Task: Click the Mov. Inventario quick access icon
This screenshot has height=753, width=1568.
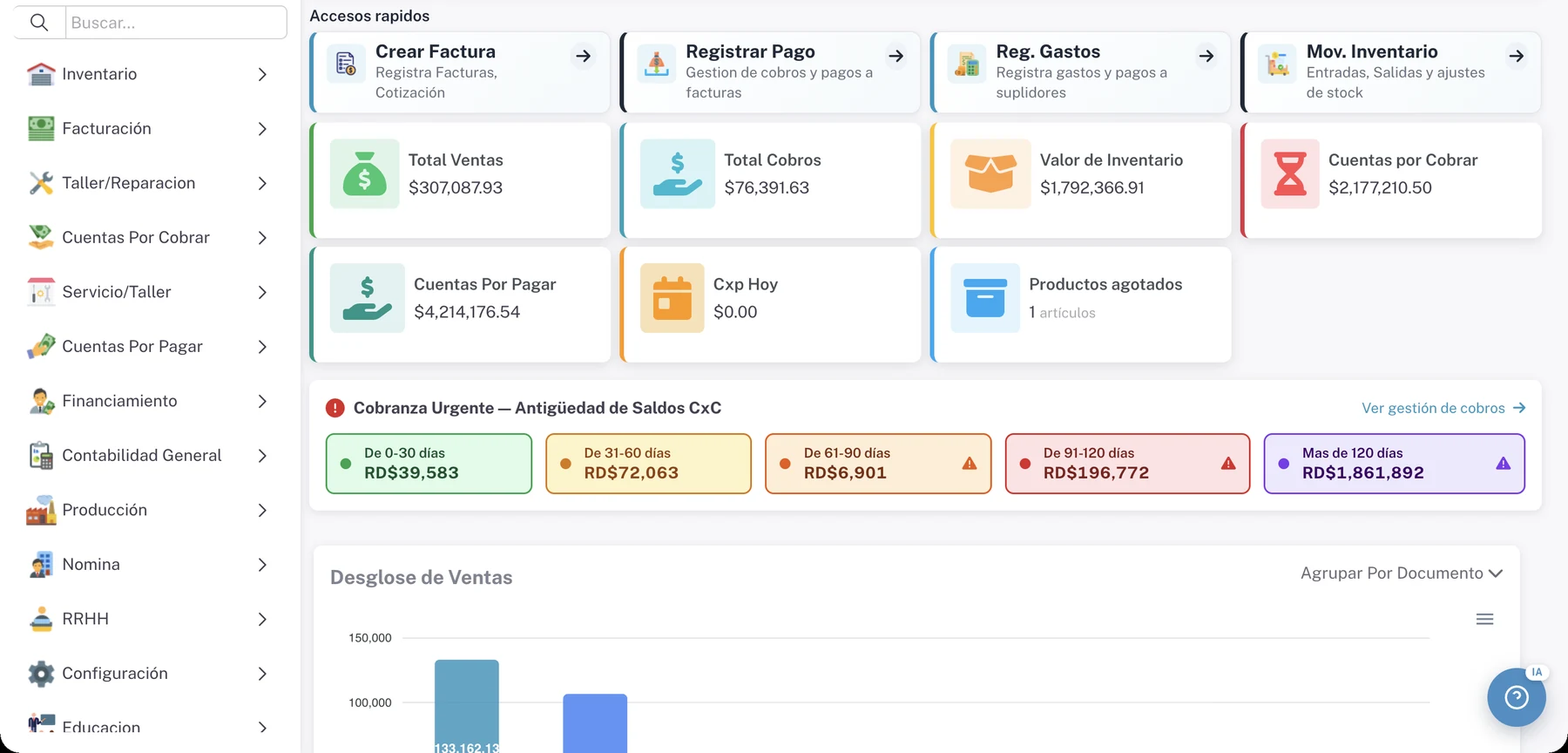Action: click(1277, 64)
